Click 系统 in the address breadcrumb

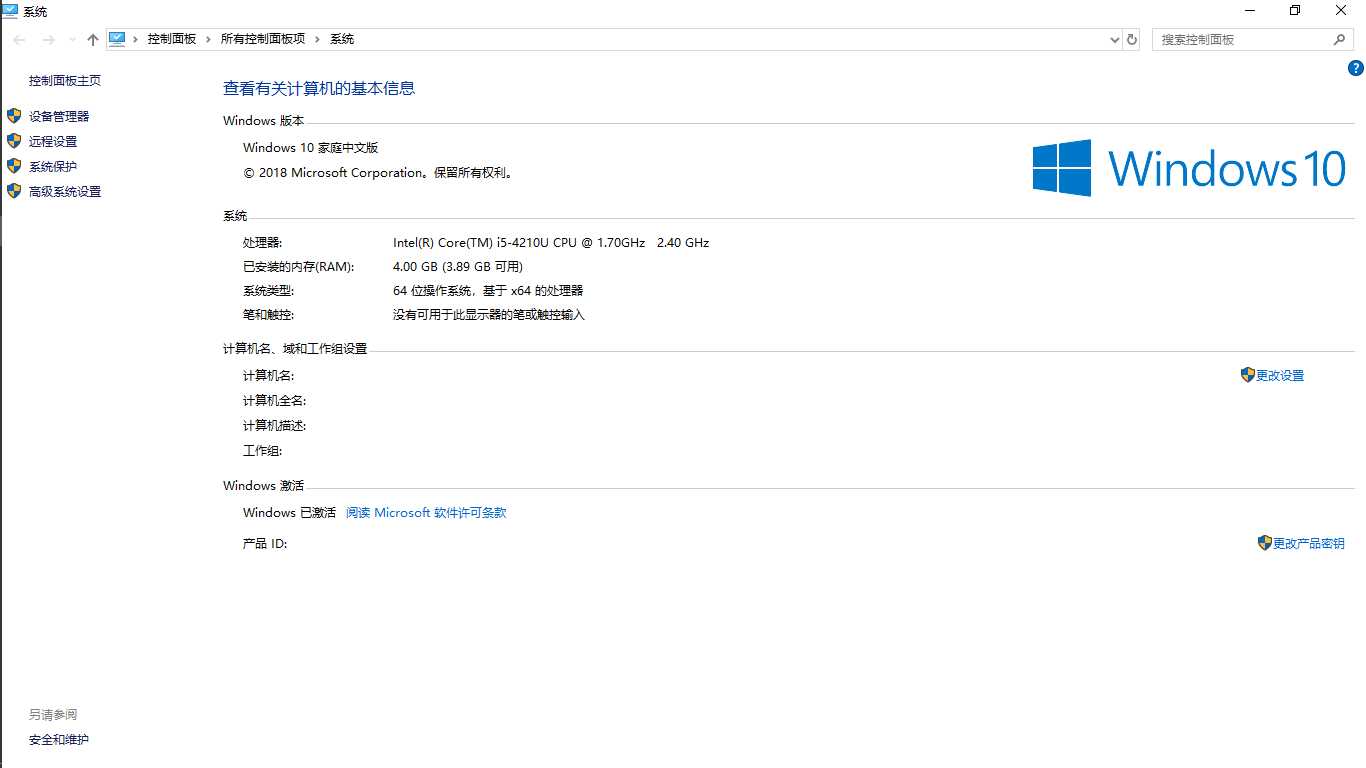tap(342, 39)
